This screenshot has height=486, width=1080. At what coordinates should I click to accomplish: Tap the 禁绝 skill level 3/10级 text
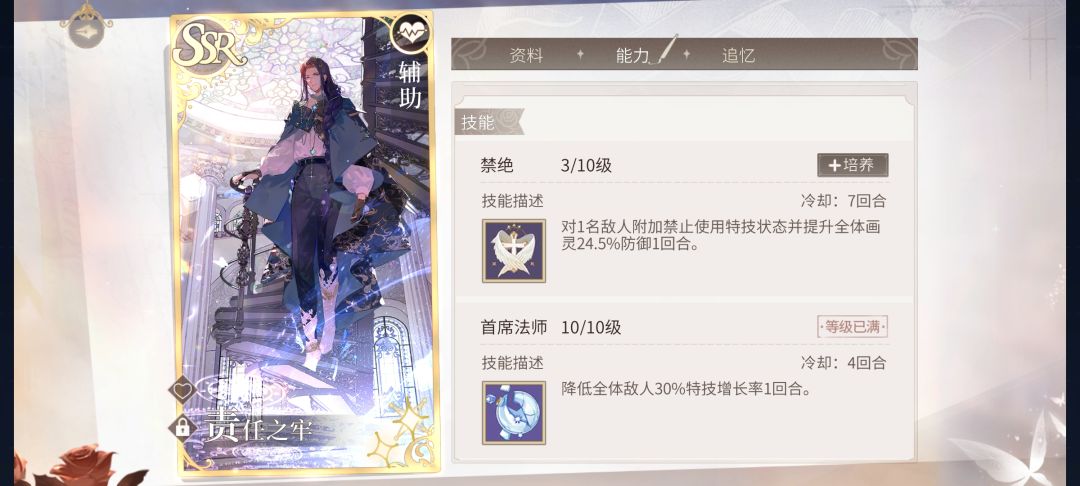tap(586, 166)
